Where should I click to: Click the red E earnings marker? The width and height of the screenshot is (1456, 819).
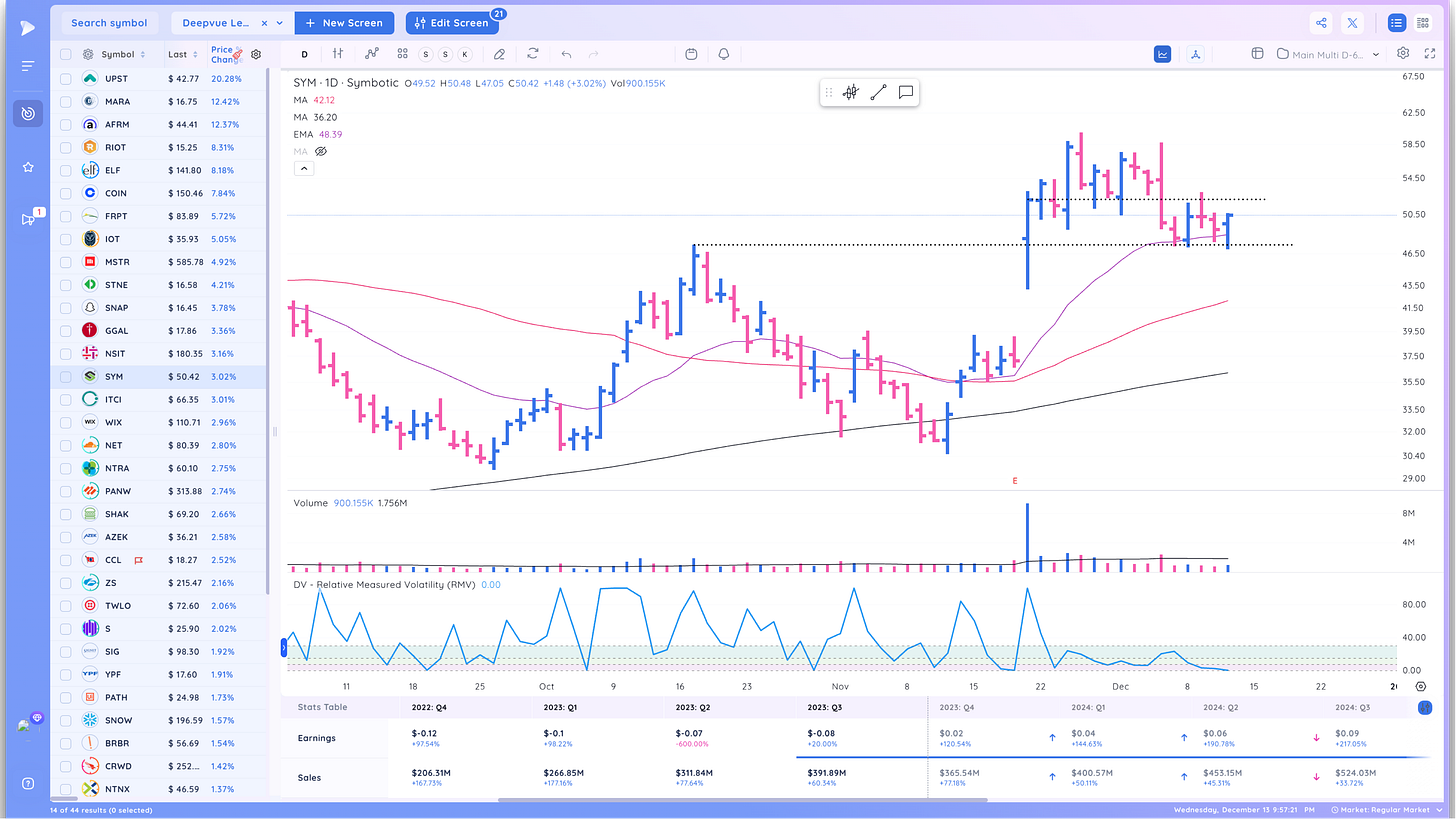click(1015, 481)
